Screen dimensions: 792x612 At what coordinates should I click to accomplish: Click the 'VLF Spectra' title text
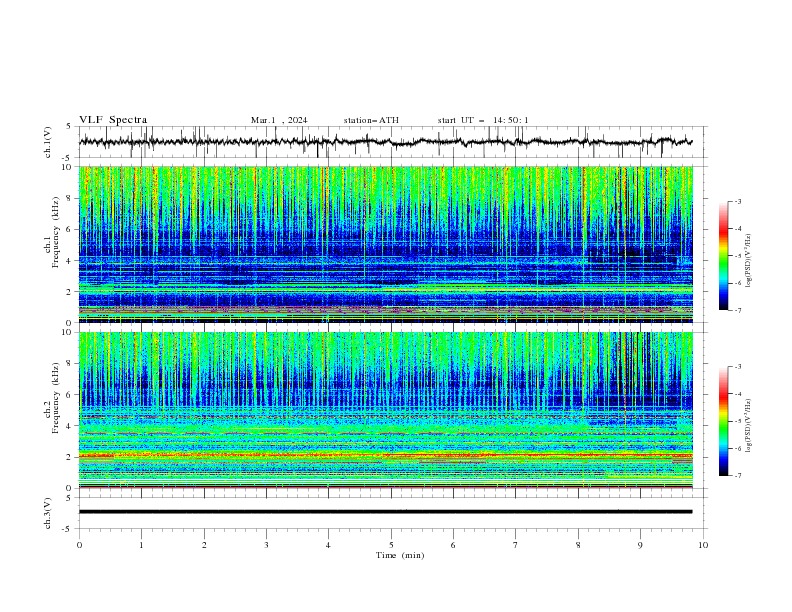coord(113,120)
